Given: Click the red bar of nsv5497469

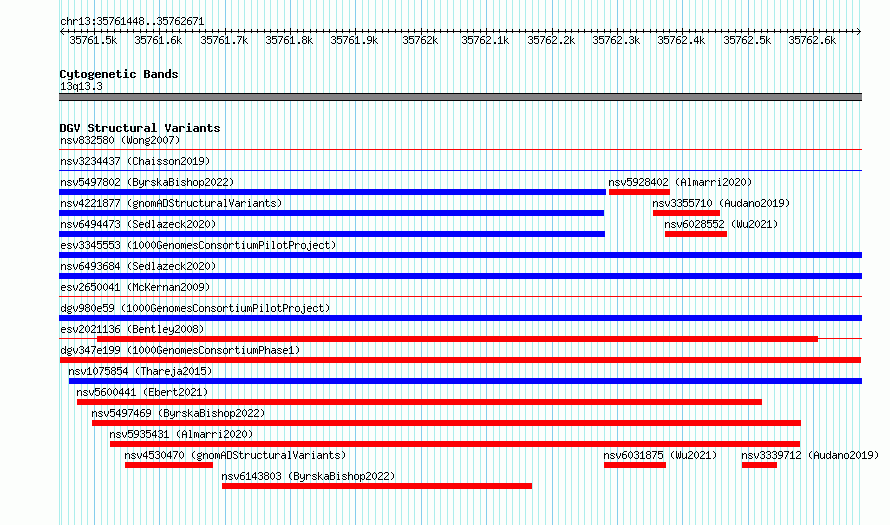Looking at the screenshot, I should click(x=446, y=423).
